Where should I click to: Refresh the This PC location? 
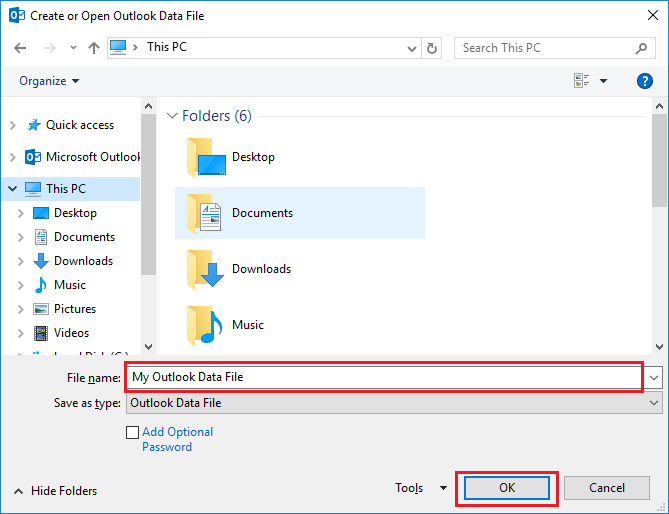(x=432, y=48)
